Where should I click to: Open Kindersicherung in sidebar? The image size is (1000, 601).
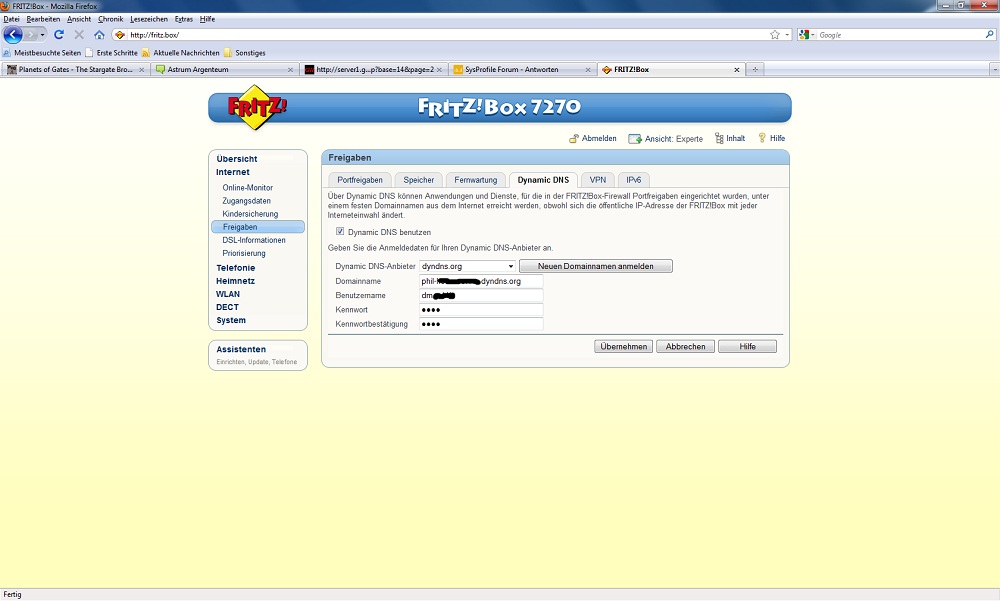click(x=250, y=214)
